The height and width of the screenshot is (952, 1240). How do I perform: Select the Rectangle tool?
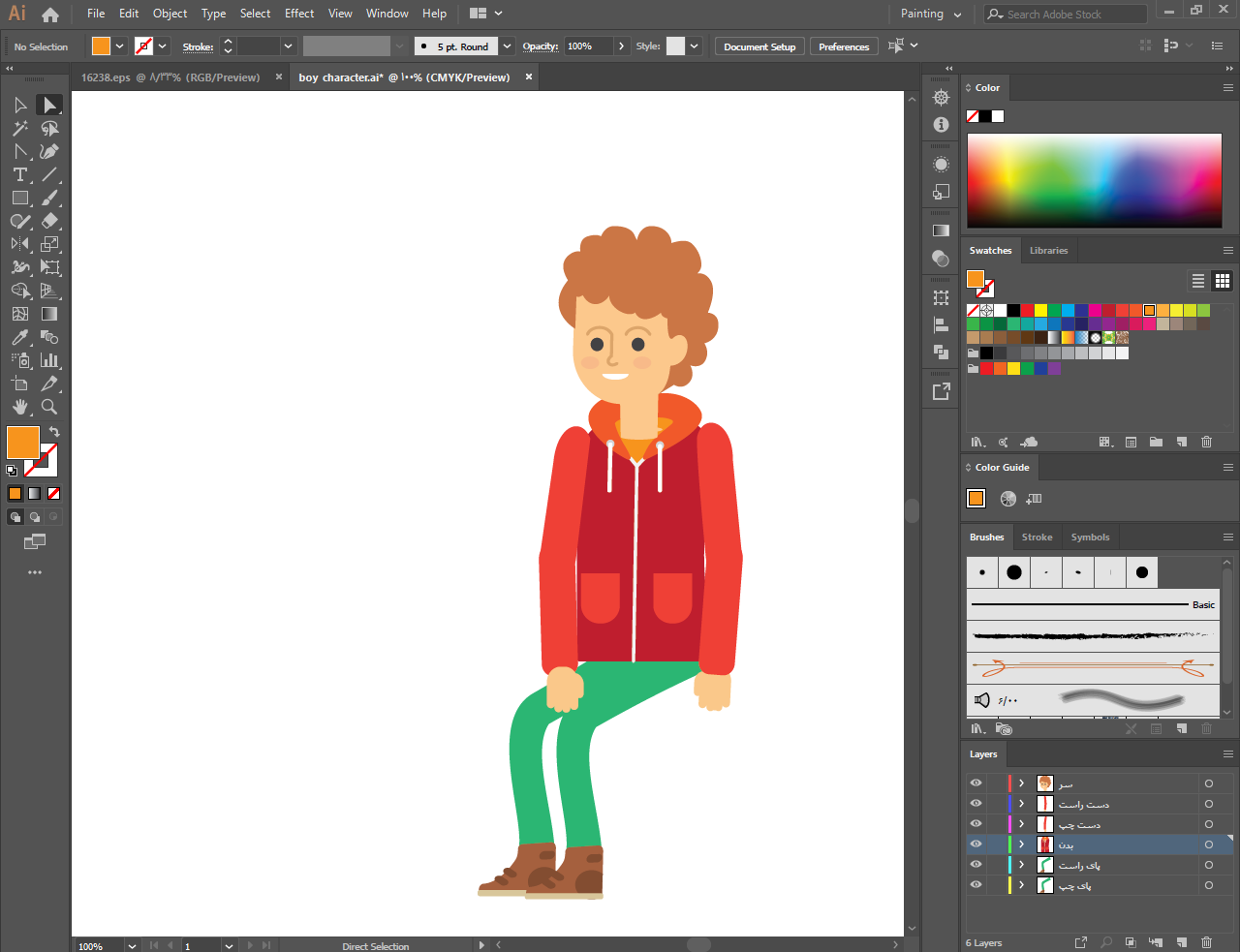tap(20, 198)
